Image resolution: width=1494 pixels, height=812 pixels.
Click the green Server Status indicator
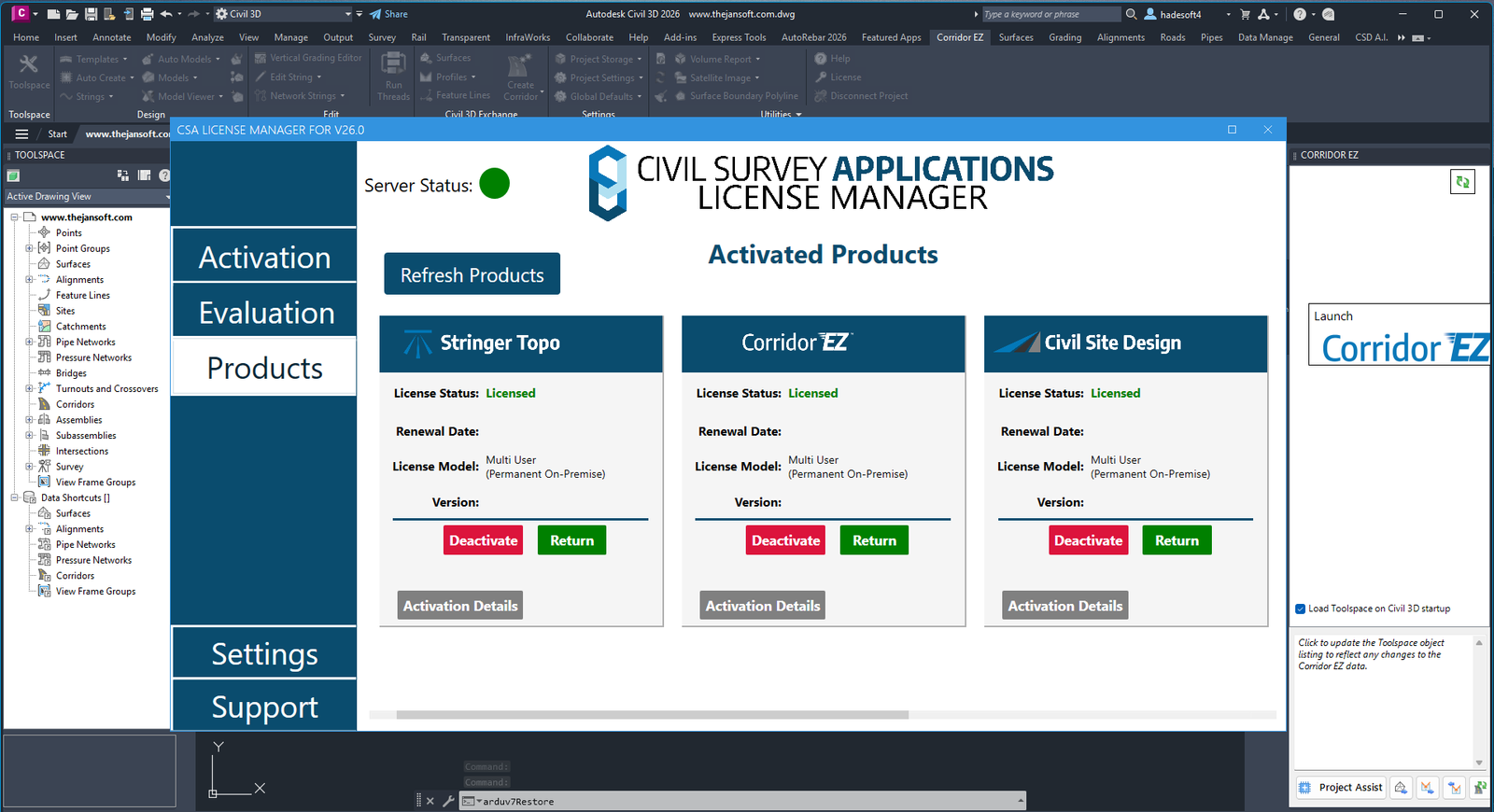(494, 183)
